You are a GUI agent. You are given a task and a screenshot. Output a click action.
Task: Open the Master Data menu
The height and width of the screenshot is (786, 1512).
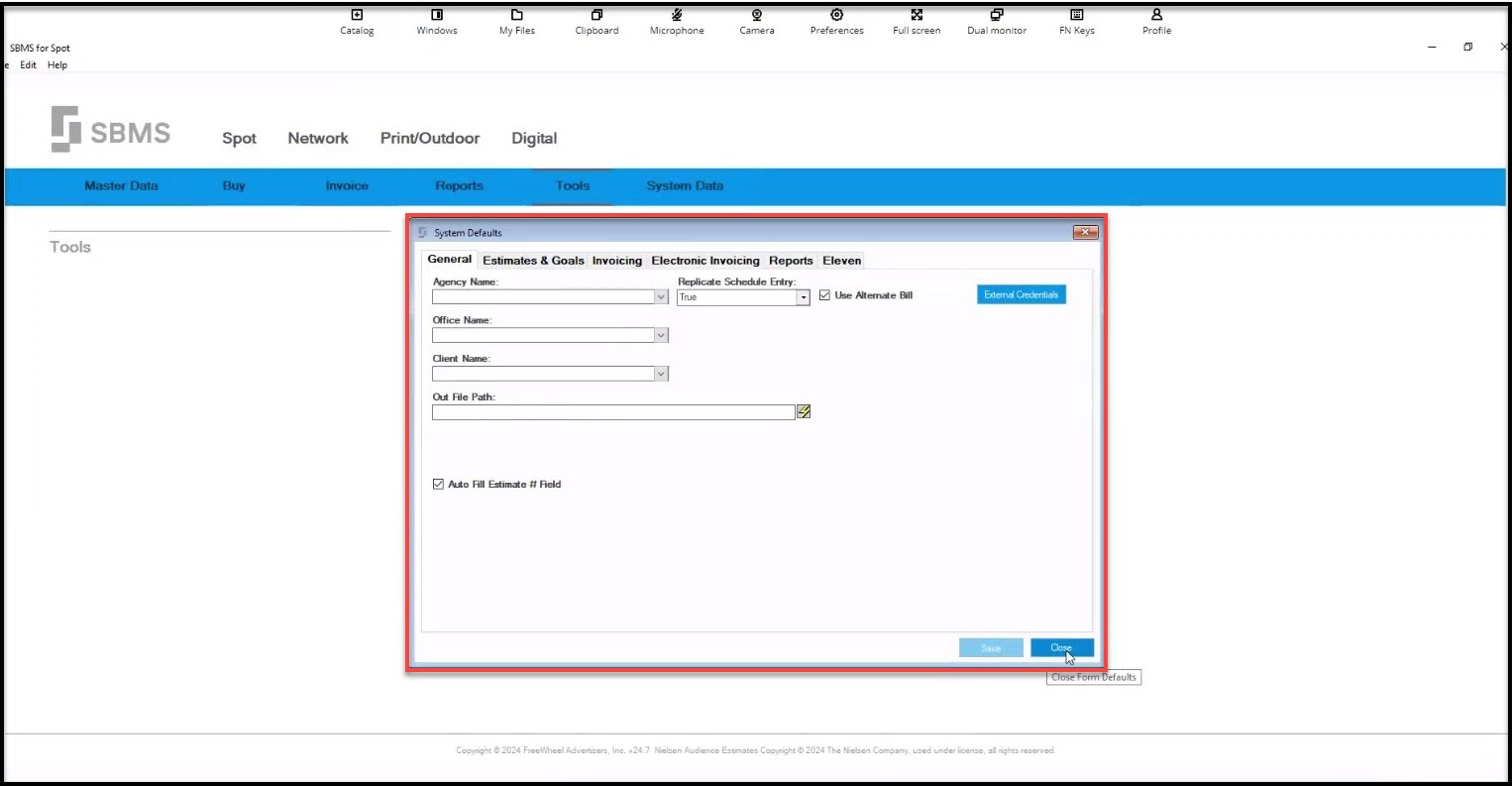[x=121, y=185]
